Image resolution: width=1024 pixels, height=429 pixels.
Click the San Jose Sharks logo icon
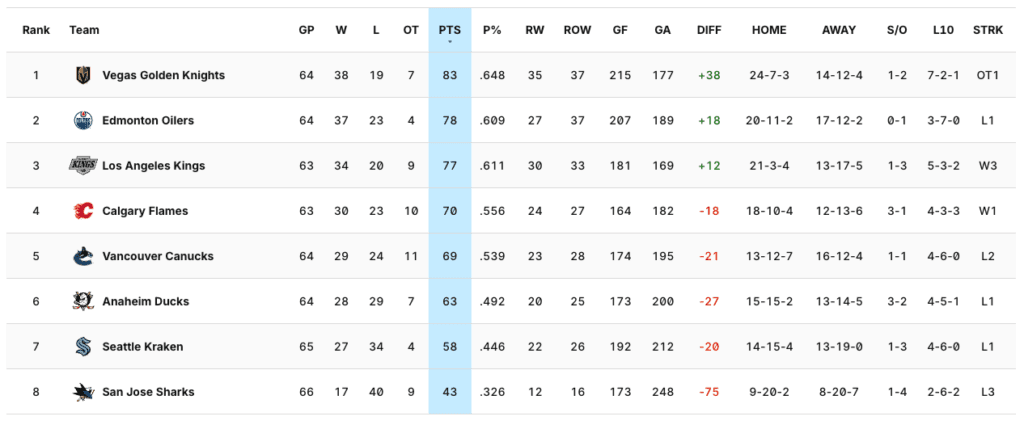83,392
